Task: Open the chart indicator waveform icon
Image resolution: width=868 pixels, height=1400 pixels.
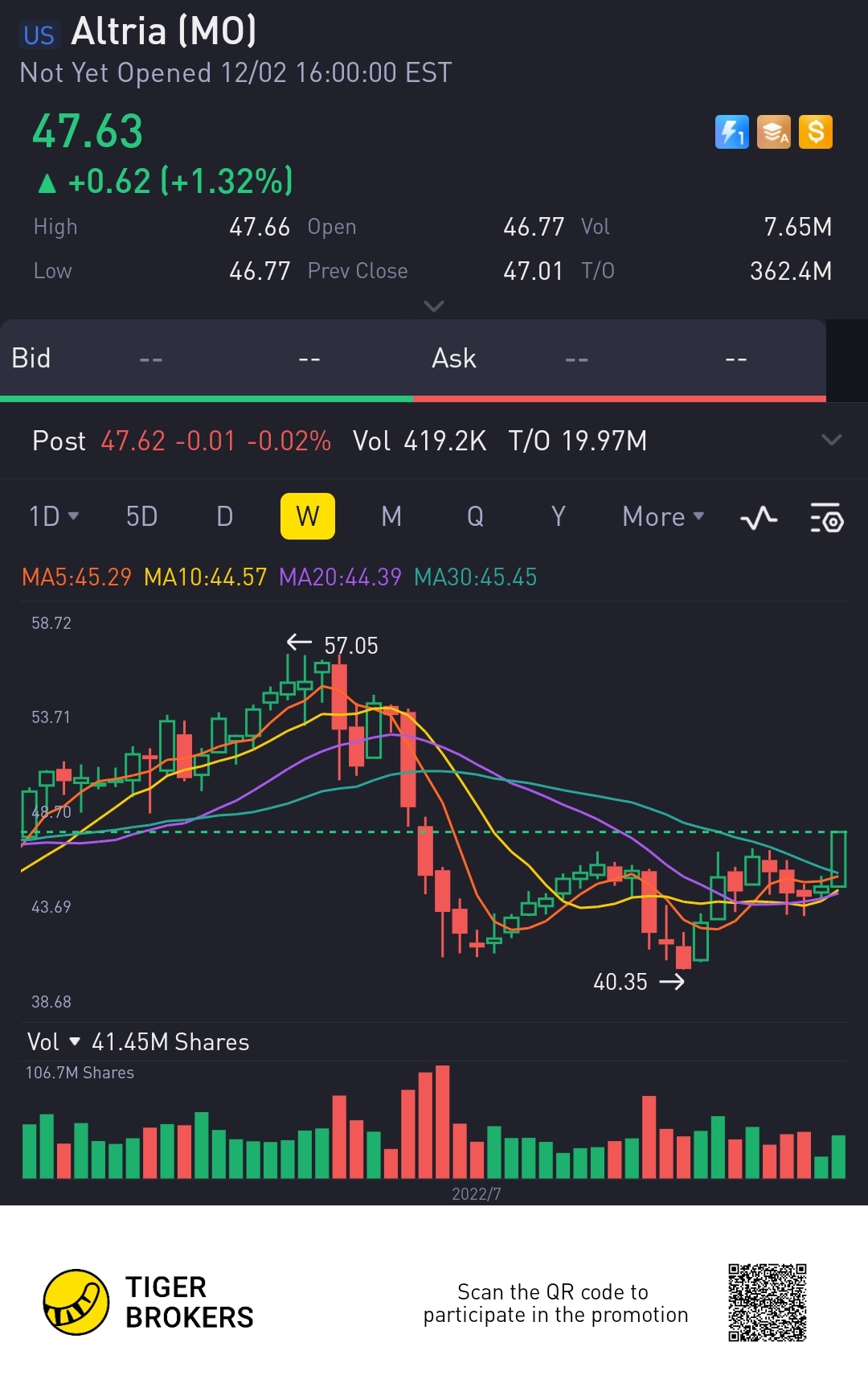Action: [759, 518]
